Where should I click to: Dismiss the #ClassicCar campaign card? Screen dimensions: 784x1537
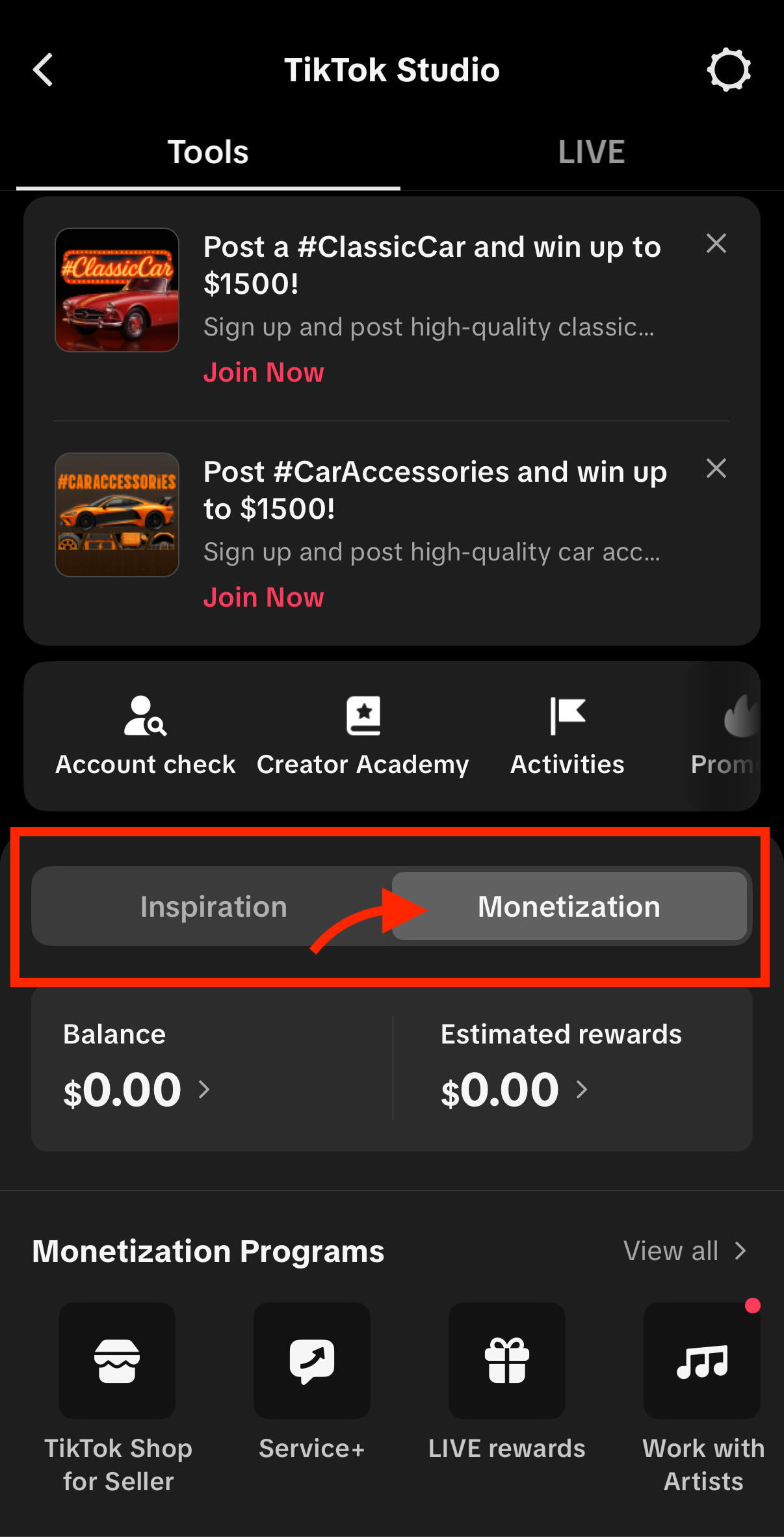point(716,244)
